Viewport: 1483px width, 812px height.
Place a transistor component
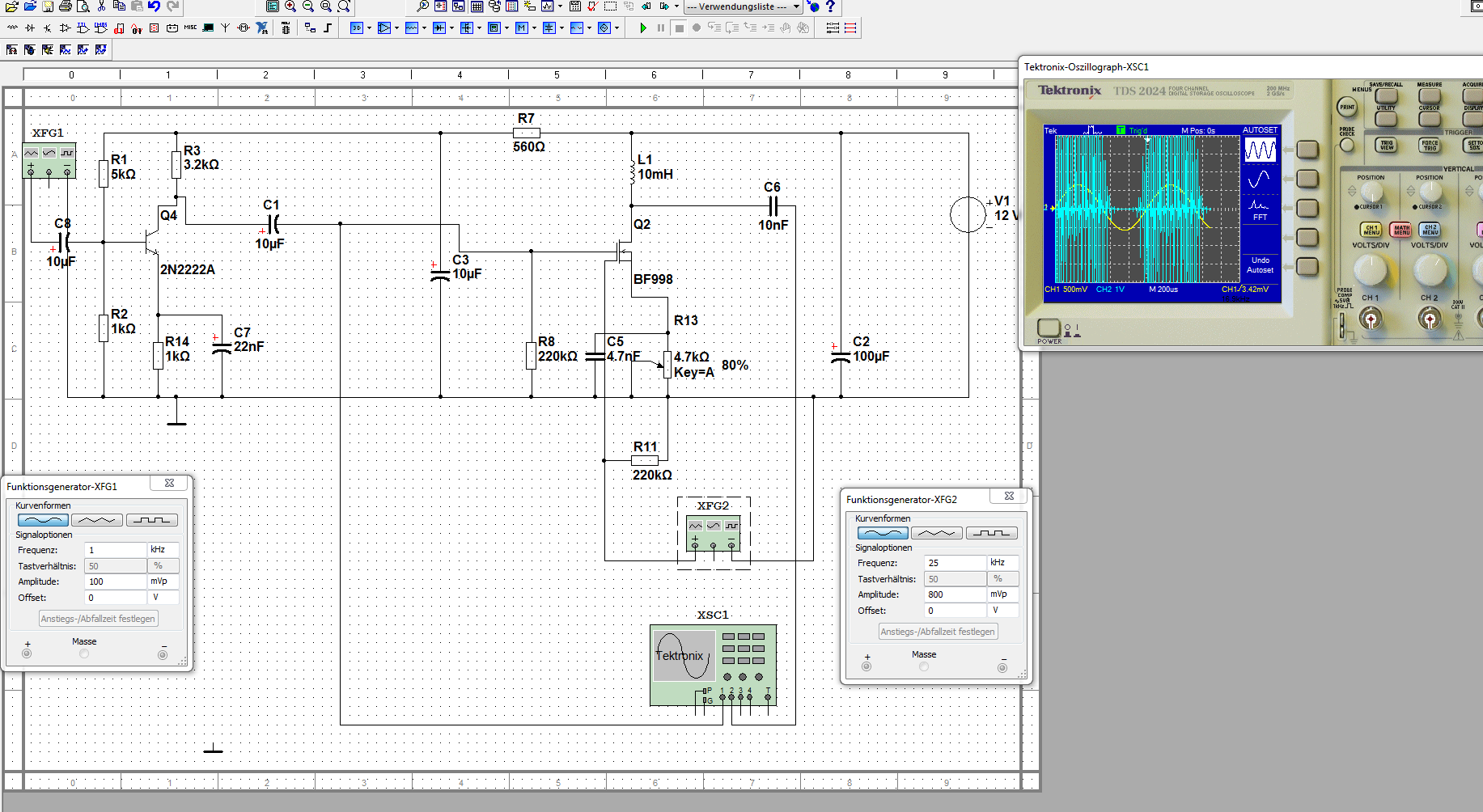coord(48,27)
